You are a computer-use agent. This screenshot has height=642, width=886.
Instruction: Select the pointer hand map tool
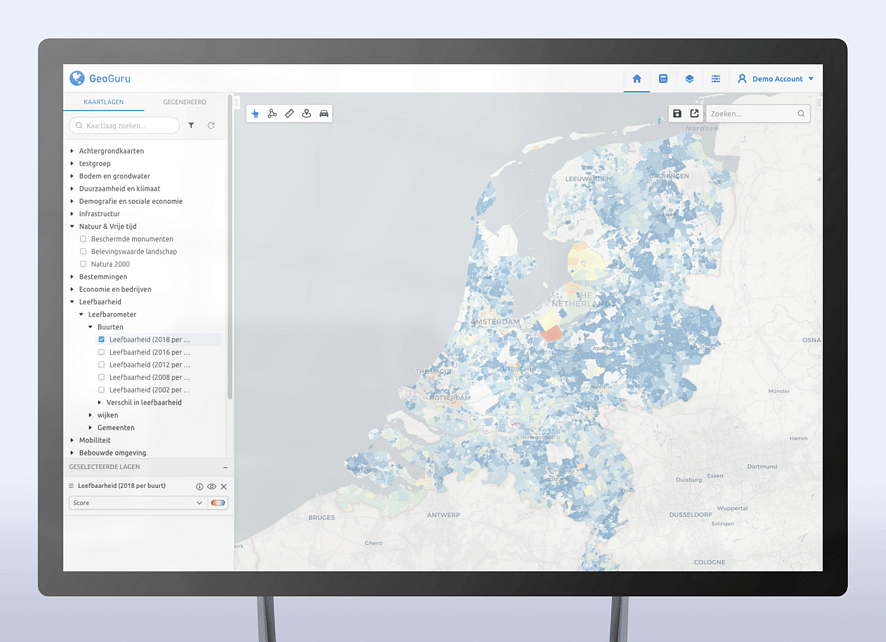[255, 114]
